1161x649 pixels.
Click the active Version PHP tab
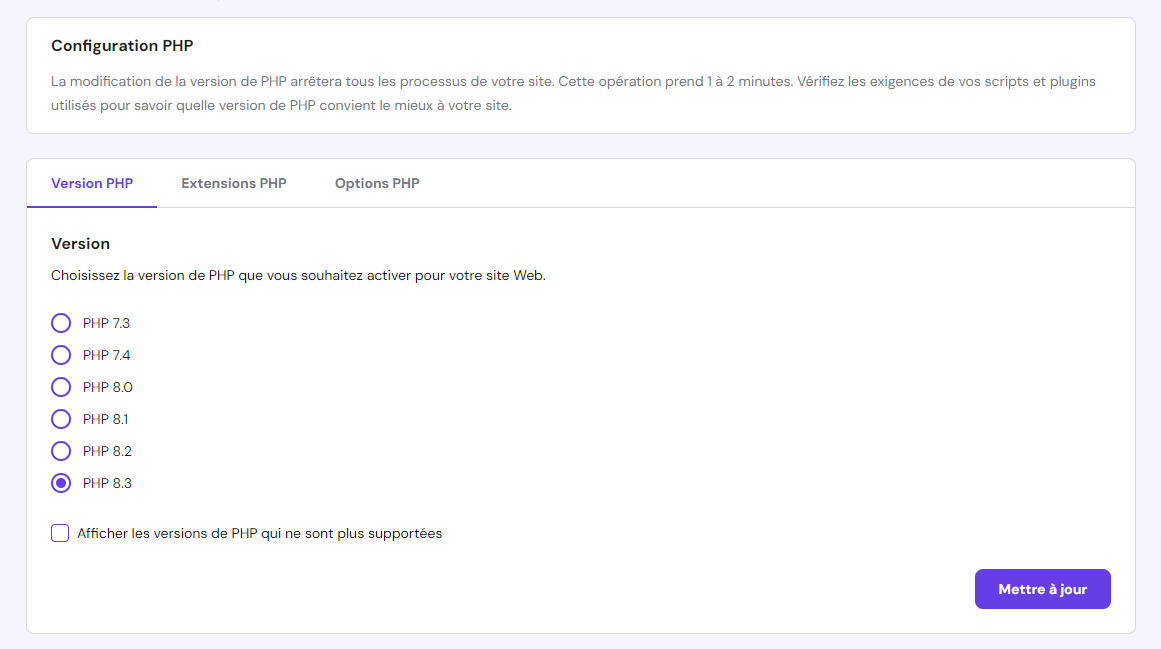pyautogui.click(x=92, y=183)
